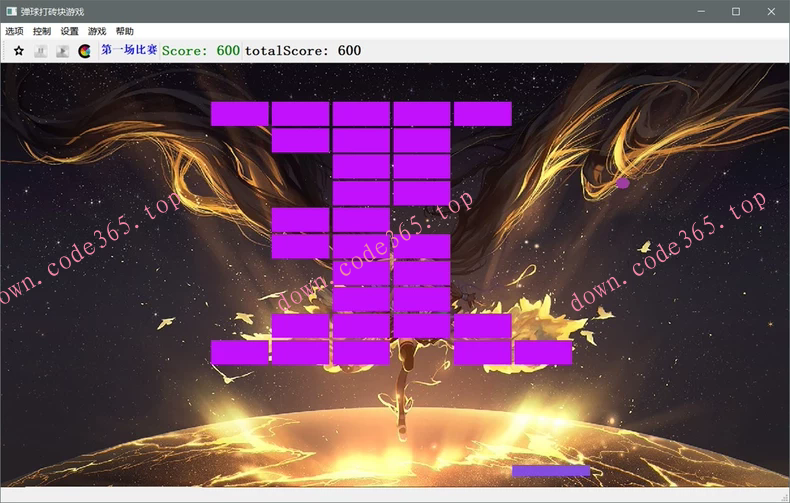Close the game window
Screen dimensions: 790x503
tap(771, 11)
